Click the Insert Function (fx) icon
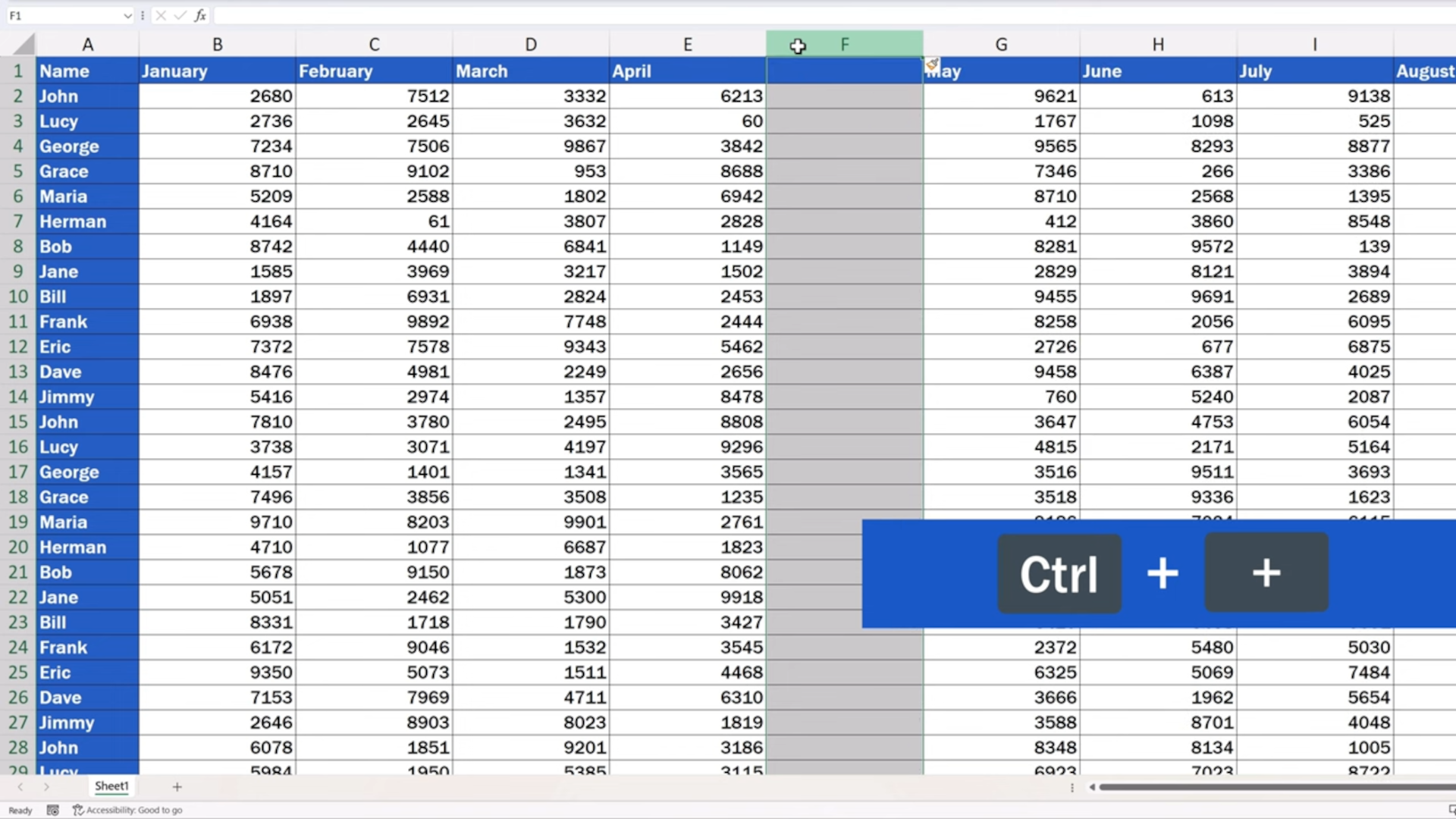The image size is (1456, 819). 200,15
